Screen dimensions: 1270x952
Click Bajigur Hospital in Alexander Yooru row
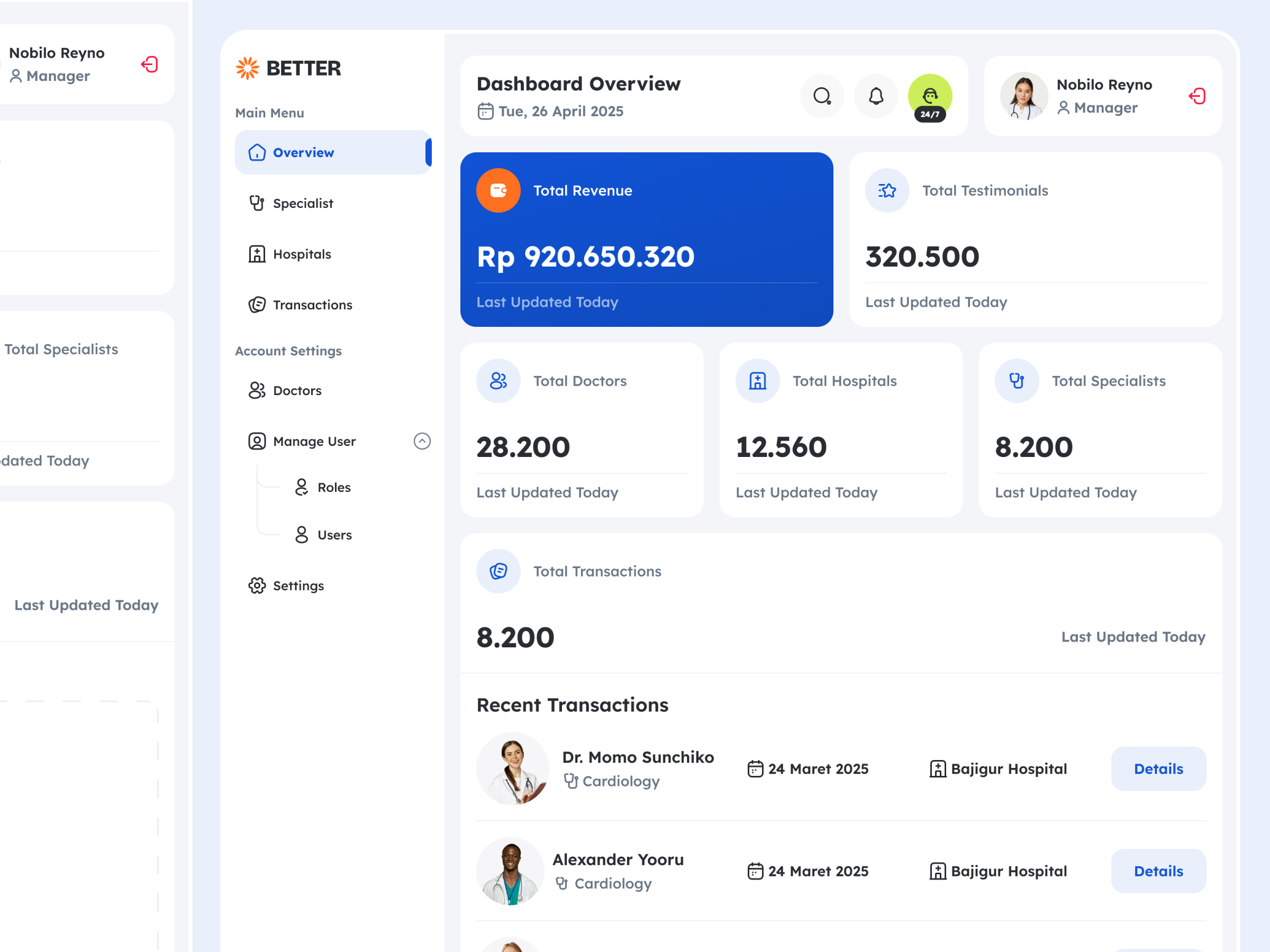coord(1009,871)
